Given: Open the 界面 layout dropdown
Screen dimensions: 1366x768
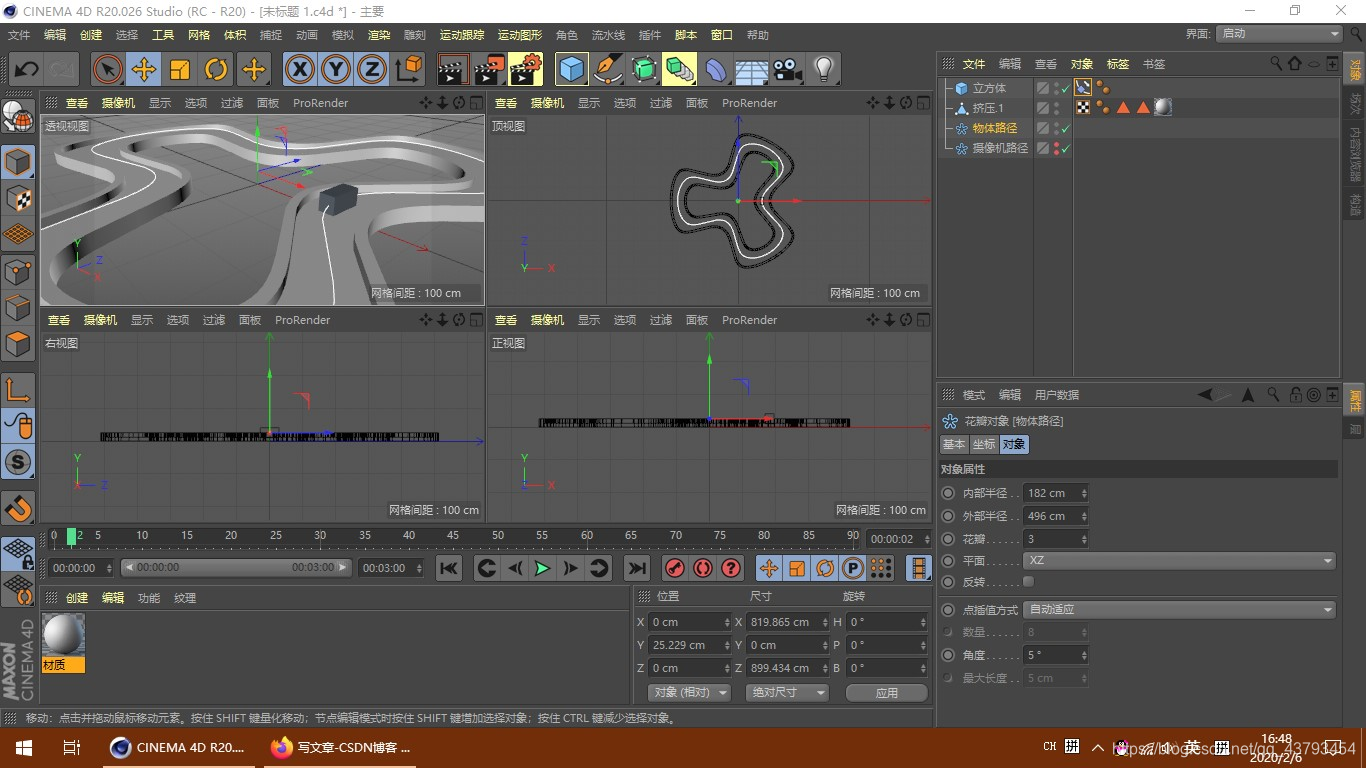Looking at the screenshot, I should [x=1279, y=34].
